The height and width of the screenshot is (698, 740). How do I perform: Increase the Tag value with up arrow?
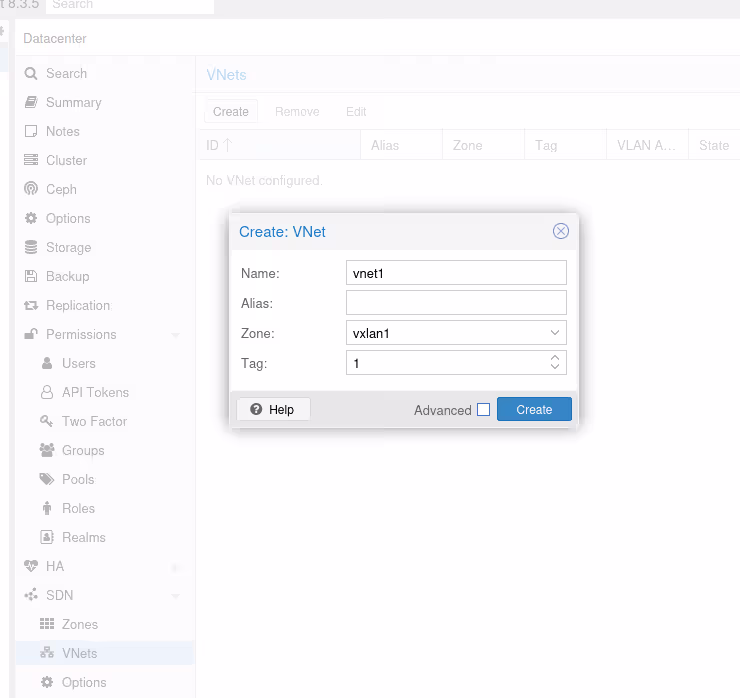pyautogui.click(x=555, y=357)
